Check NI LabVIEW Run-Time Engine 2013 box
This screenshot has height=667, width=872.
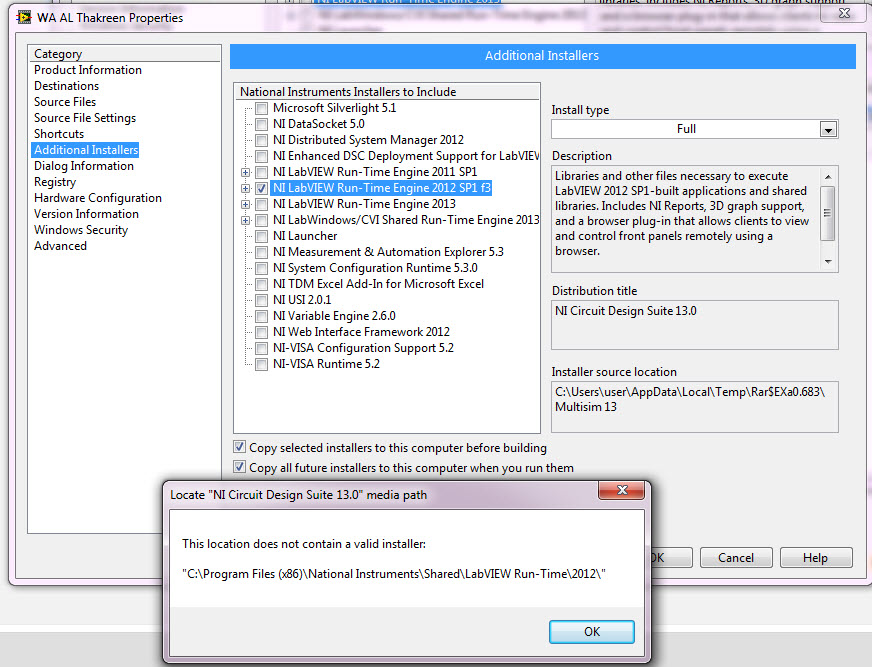tap(261, 205)
